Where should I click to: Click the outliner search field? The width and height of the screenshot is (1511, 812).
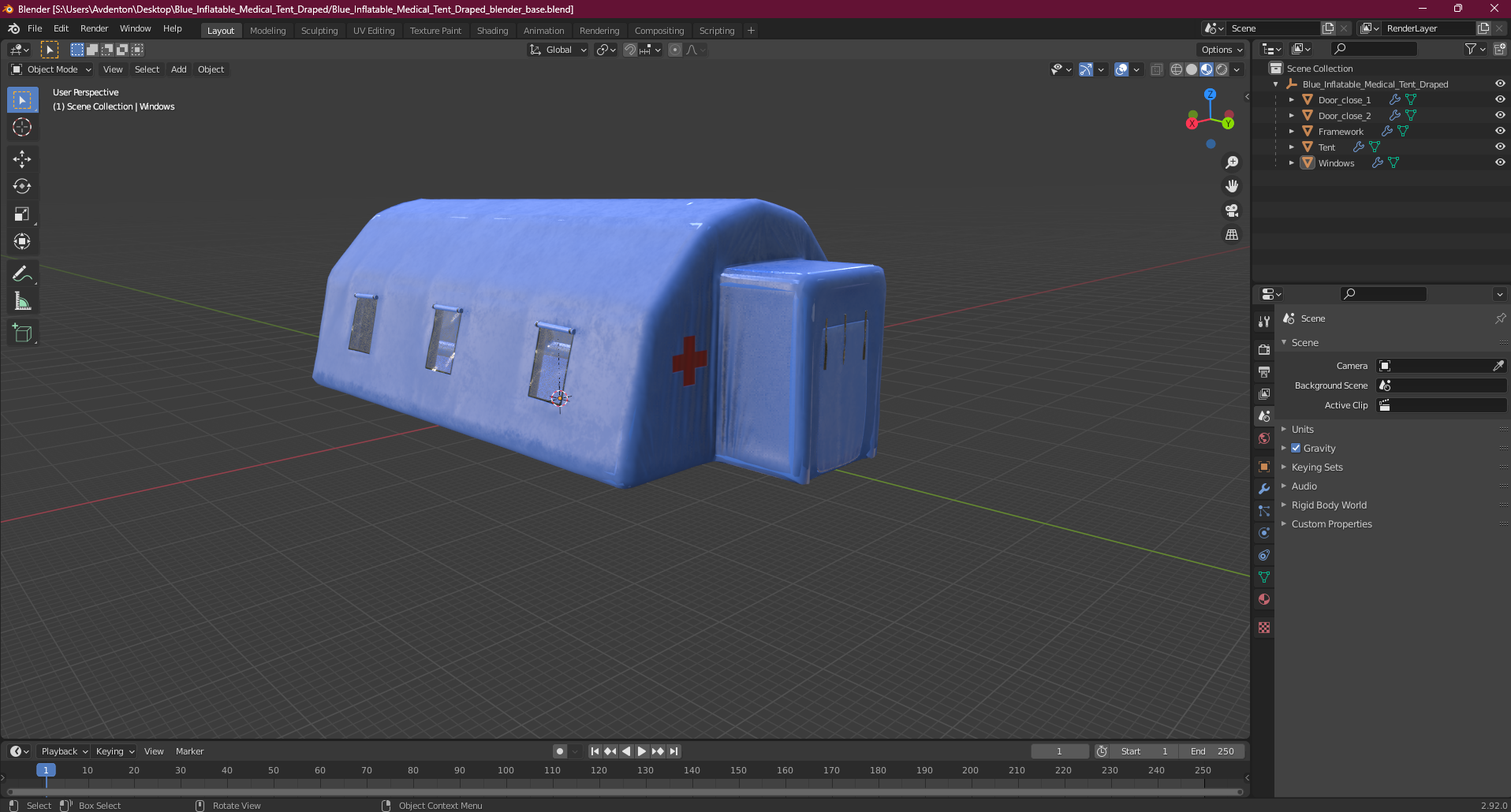point(1374,49)
